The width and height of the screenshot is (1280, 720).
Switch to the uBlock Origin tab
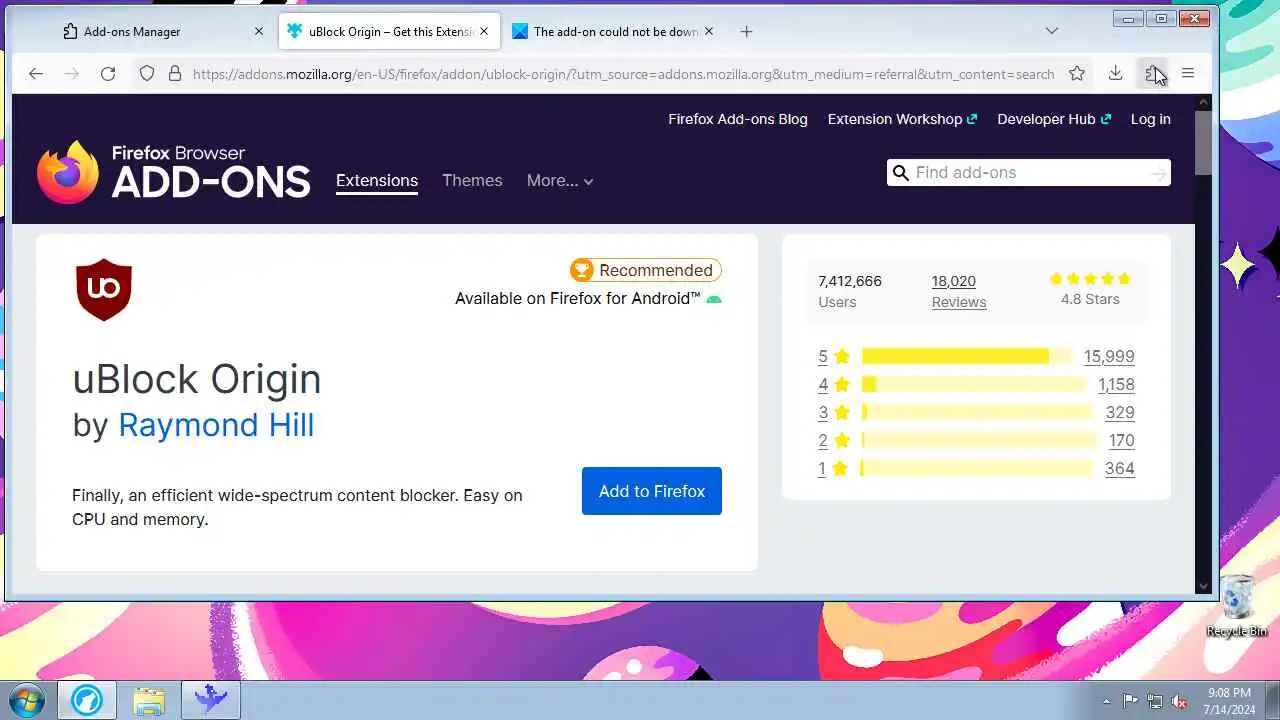389,31
